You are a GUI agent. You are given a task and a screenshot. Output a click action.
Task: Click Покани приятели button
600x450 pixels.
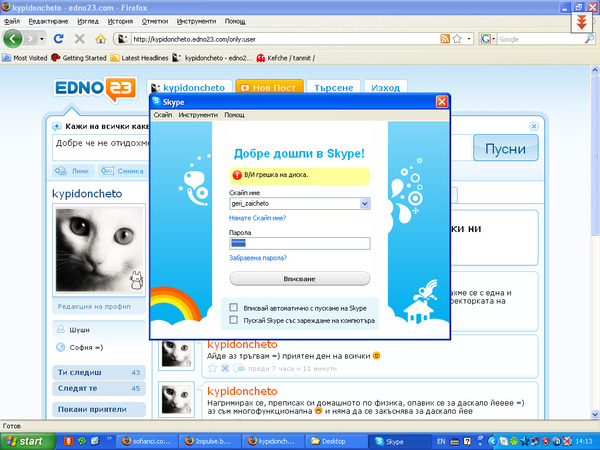(99, 409)
